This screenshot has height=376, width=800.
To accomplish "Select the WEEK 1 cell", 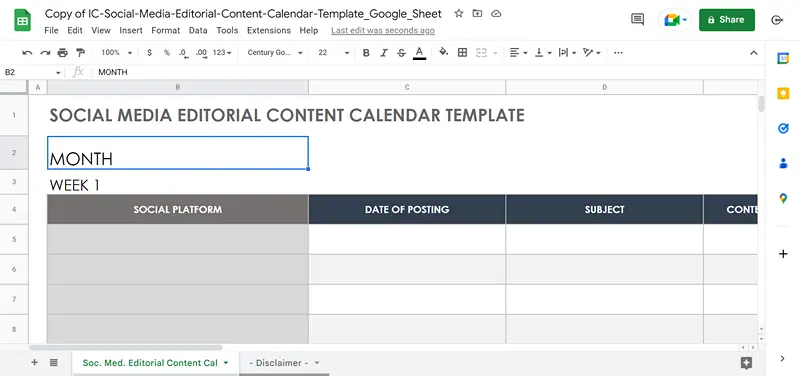I will click(x=178, y=182).
